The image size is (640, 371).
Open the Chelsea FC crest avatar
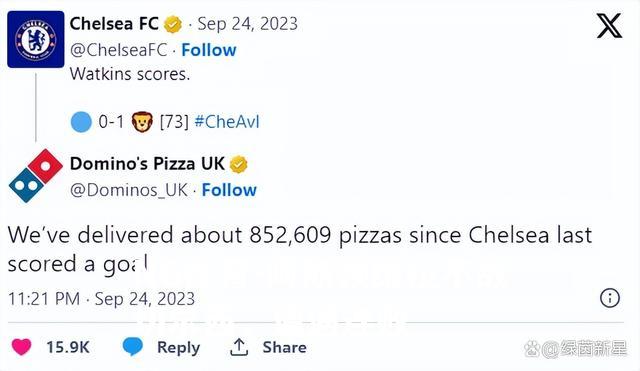36,39
